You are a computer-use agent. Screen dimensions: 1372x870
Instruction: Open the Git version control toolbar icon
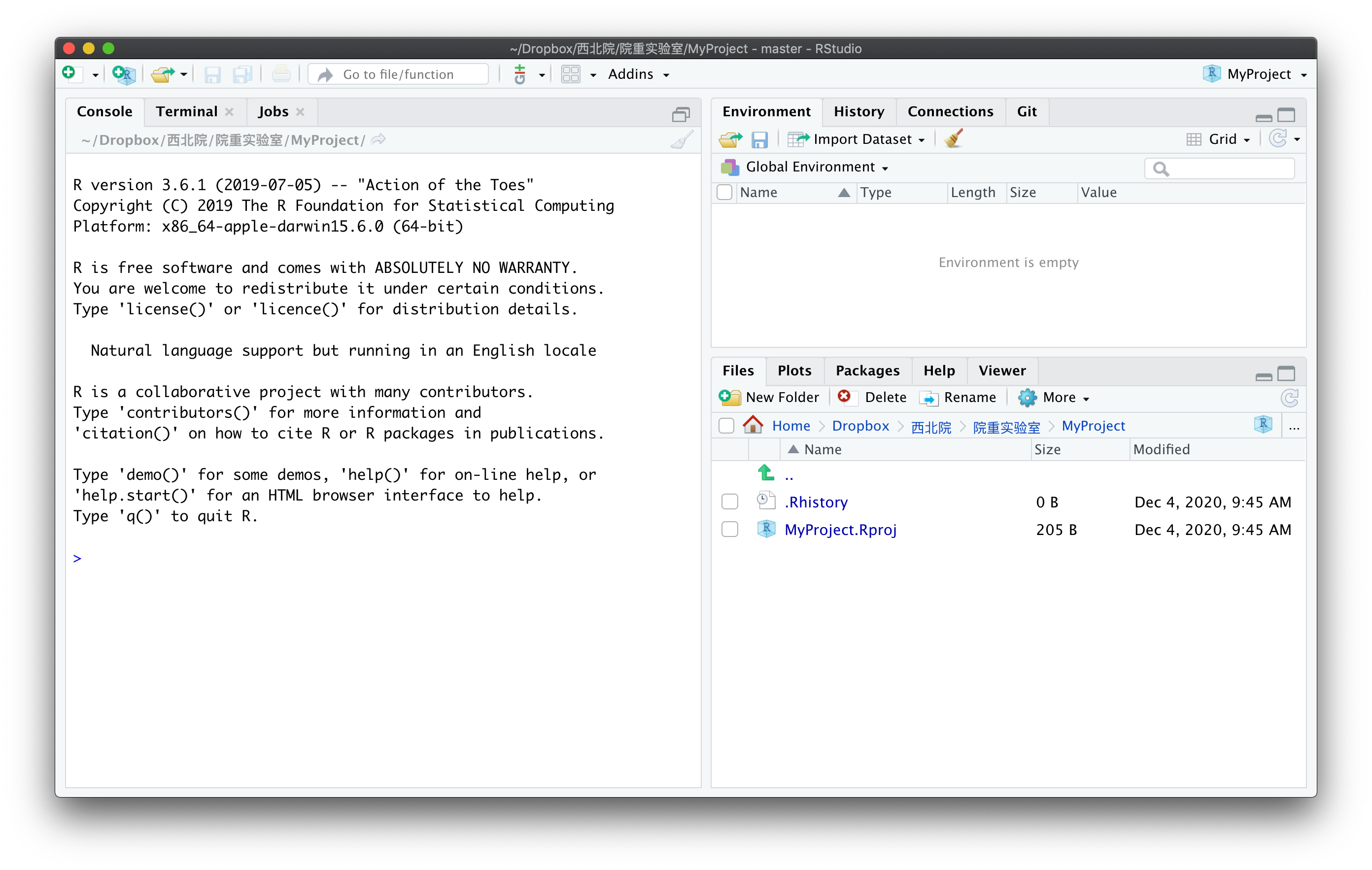click(x=519, y=75)
